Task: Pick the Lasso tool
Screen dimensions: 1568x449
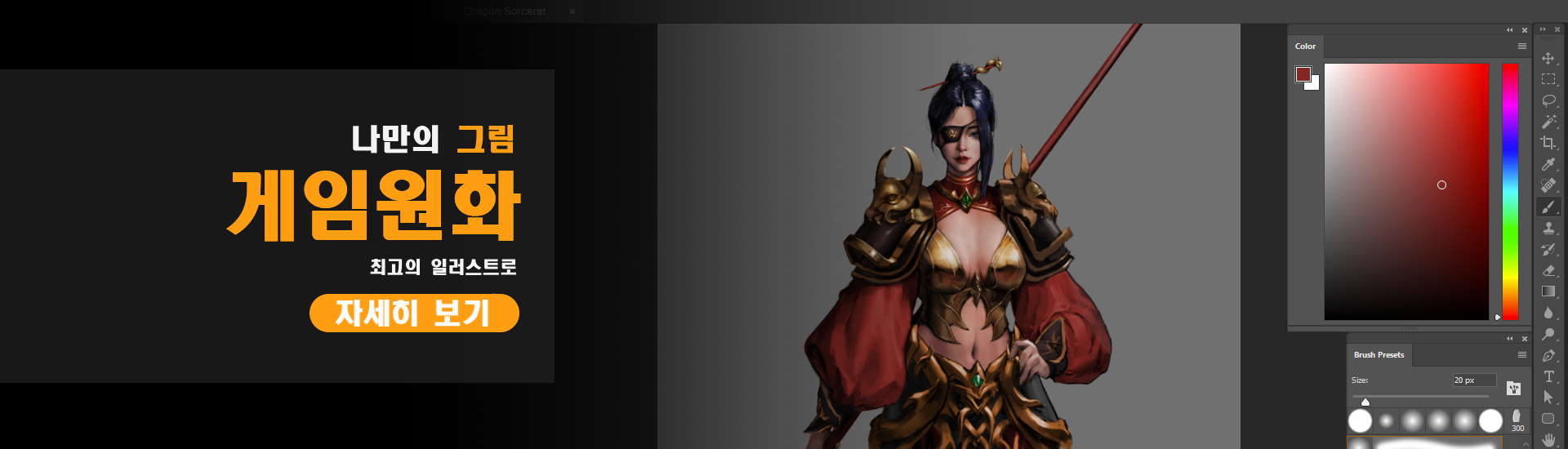Action: [1548, 100]
